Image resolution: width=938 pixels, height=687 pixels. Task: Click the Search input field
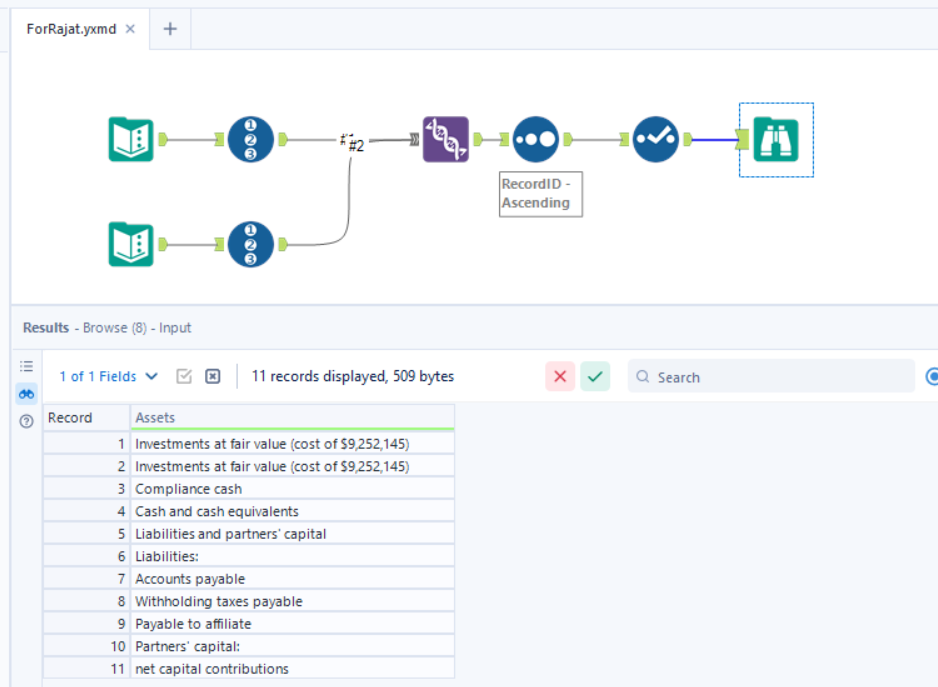click(x=771, y=376)
